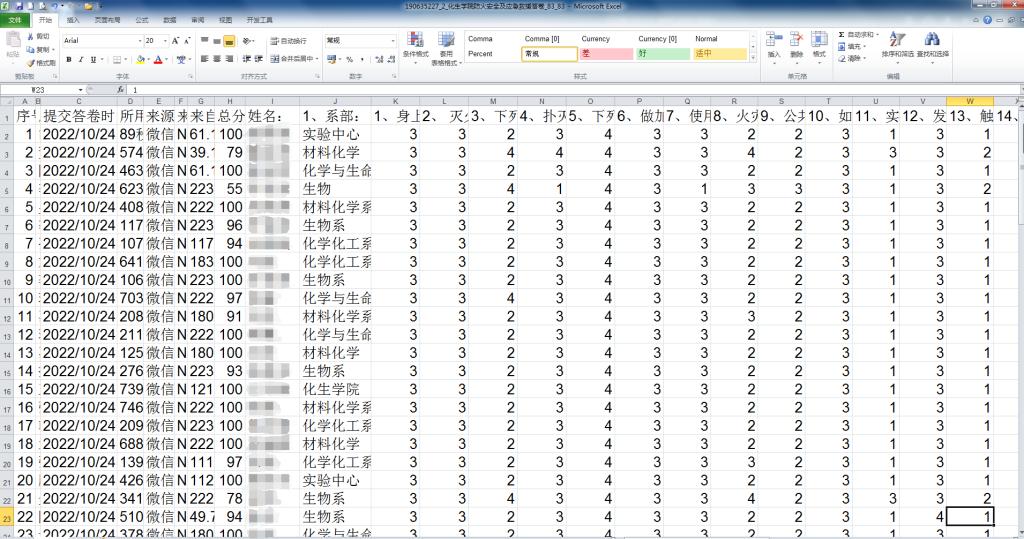The image size is (1024, 539).
Task: Toggle Bold formatting
Action: point(68,59)
